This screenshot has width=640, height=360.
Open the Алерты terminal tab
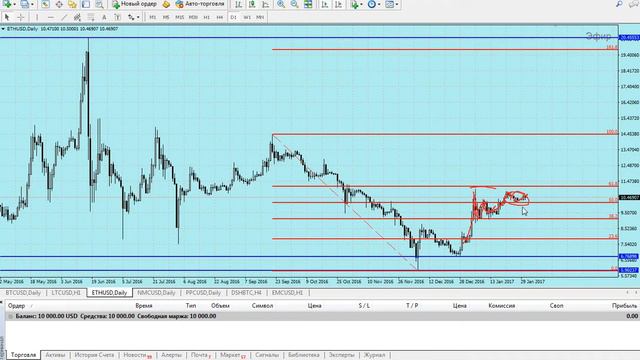tap(171, 355)
